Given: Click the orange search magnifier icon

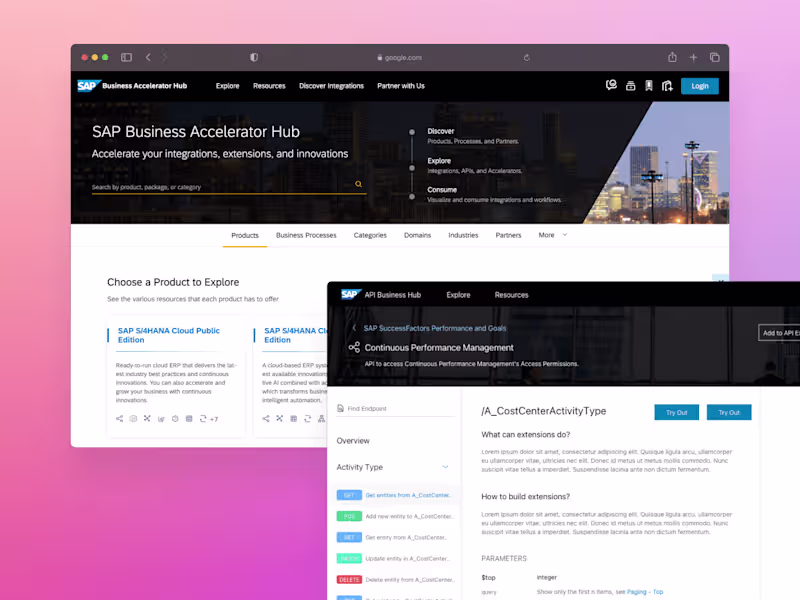Looking at the screenshot, I should coord(359,184).
